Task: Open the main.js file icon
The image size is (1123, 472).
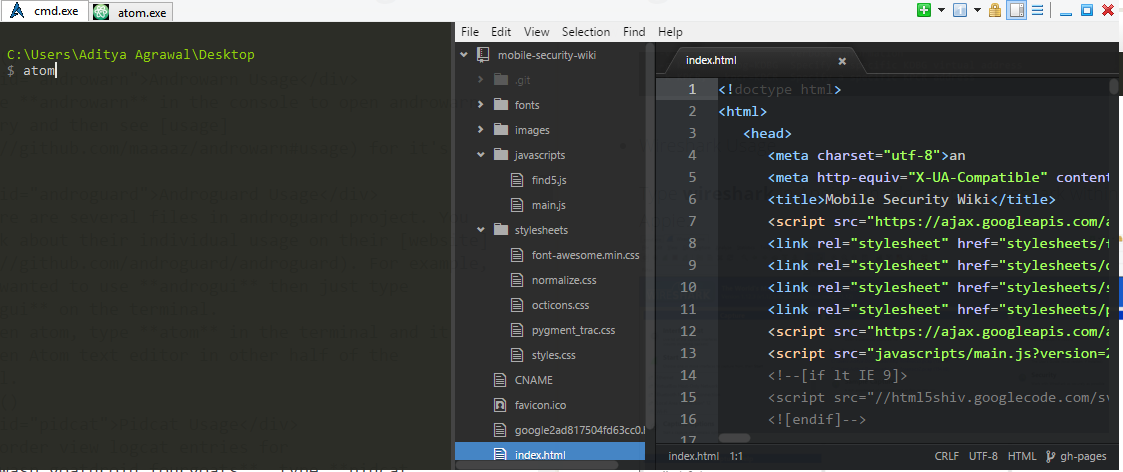Action: click(517, 205)
